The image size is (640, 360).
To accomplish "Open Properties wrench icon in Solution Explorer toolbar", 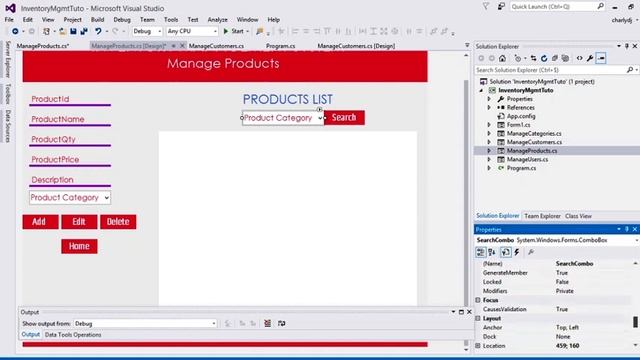I will (590, 58).
